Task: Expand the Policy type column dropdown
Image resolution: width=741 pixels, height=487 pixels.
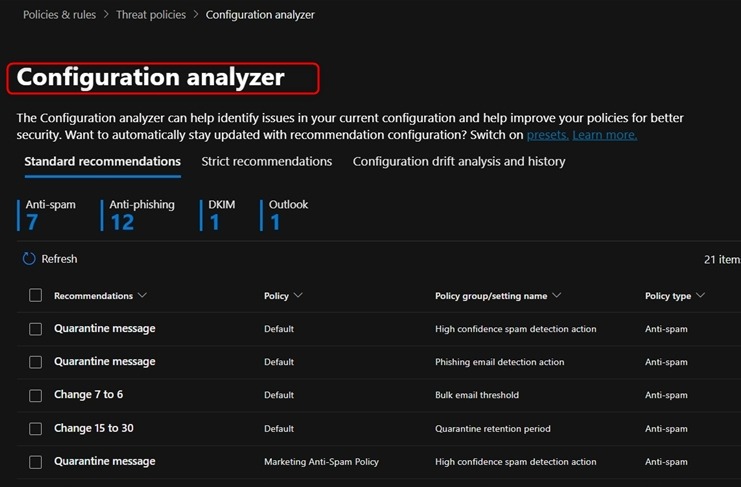Action: point(700,296)
